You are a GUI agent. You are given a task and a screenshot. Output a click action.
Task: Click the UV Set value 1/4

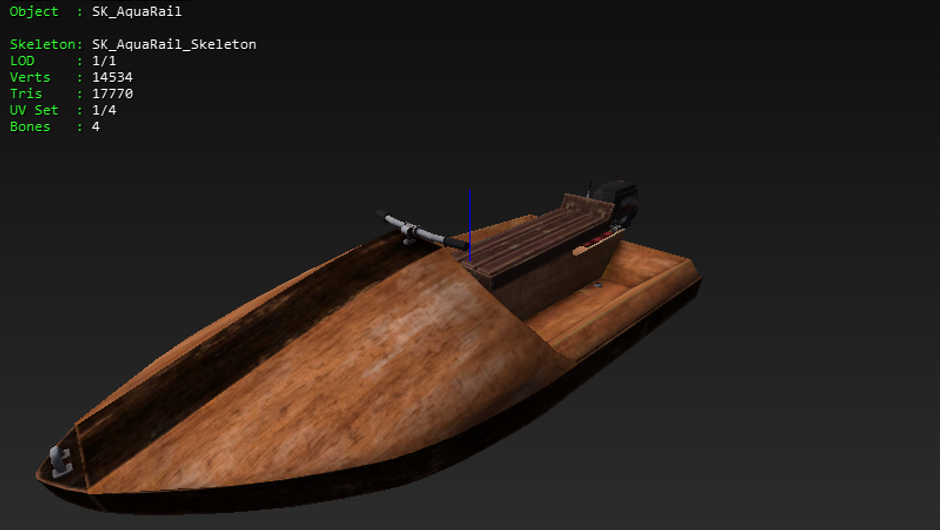click(x=104, y=110)
